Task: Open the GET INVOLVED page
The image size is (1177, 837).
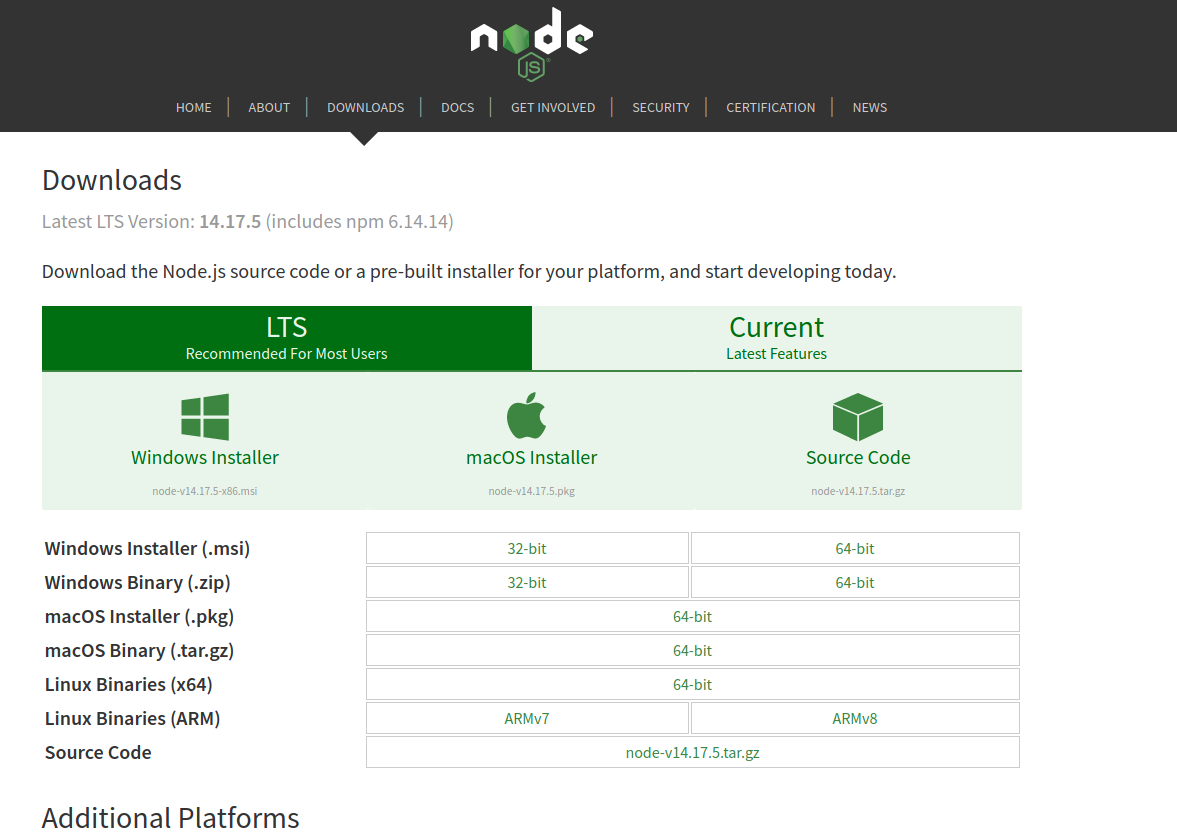Action: pyautogui.click(x=552, y=107)
